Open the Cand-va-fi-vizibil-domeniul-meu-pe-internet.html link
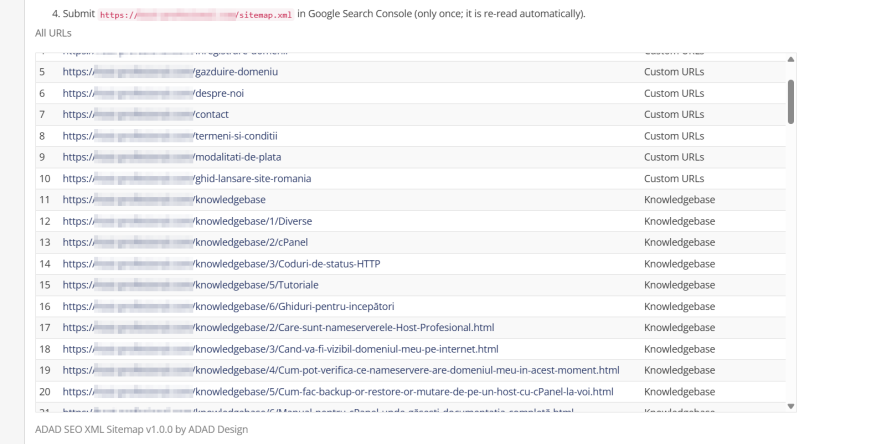 coord(280,350)
